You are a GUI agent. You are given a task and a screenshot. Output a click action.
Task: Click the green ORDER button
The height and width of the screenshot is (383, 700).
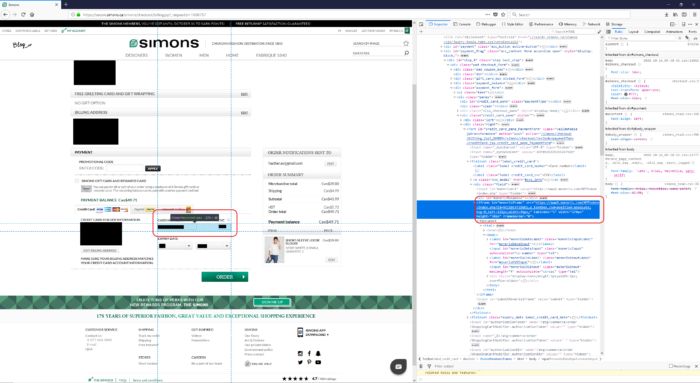[225, 277]
